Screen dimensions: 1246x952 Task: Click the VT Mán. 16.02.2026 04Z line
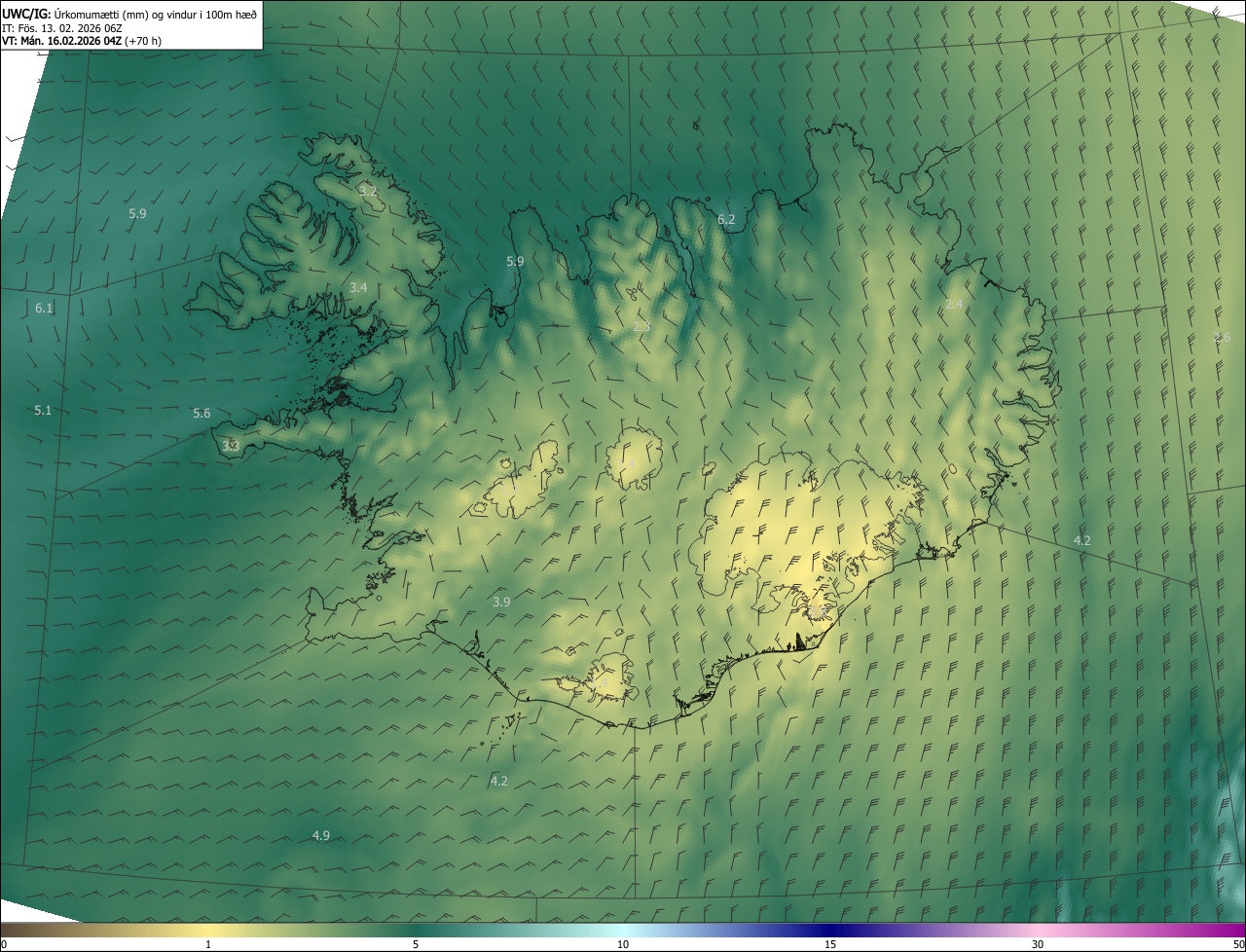point(82,41)
